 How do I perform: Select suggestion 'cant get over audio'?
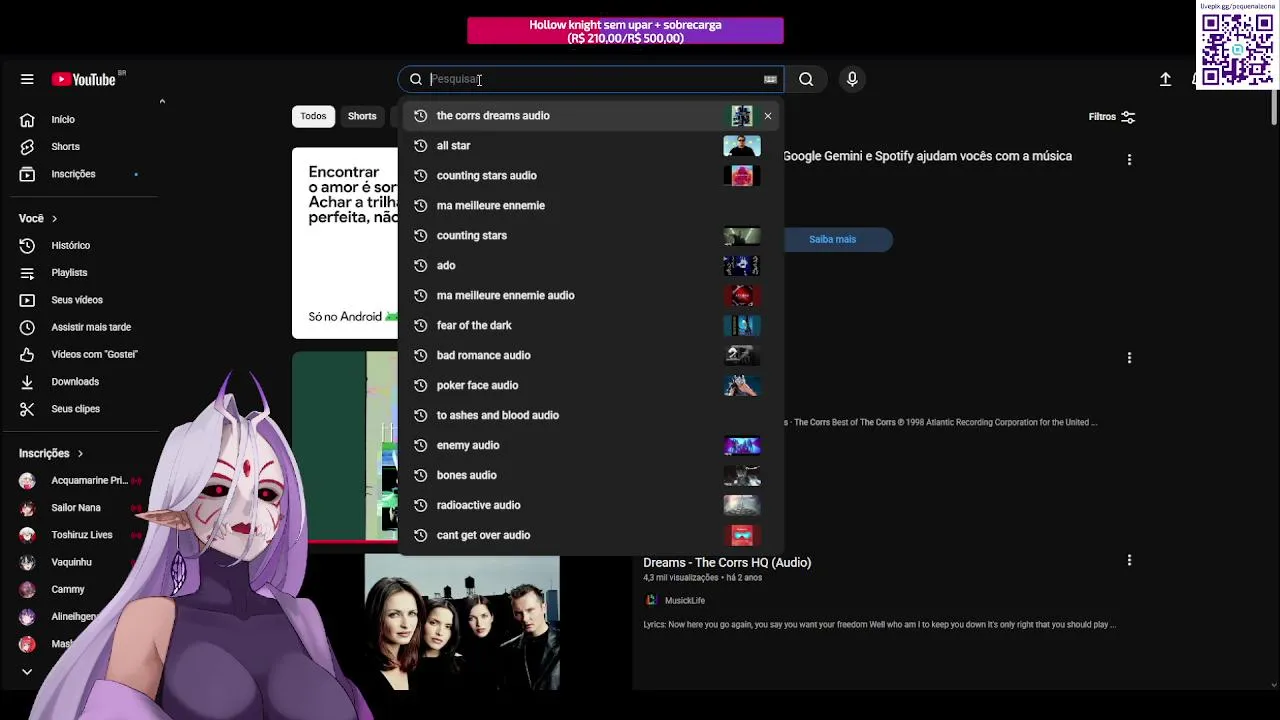[x=590, y=535]
